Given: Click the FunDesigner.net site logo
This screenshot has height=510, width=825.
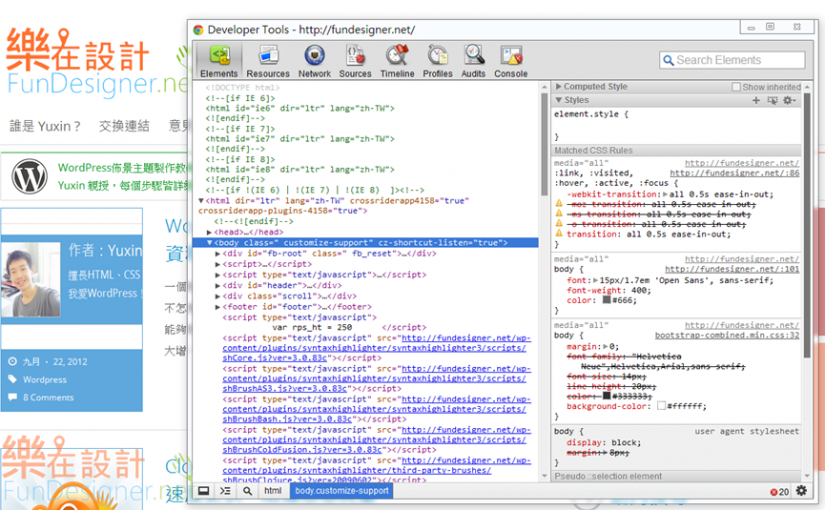Looking at the screenshot, I should click(x=95, y=62).
